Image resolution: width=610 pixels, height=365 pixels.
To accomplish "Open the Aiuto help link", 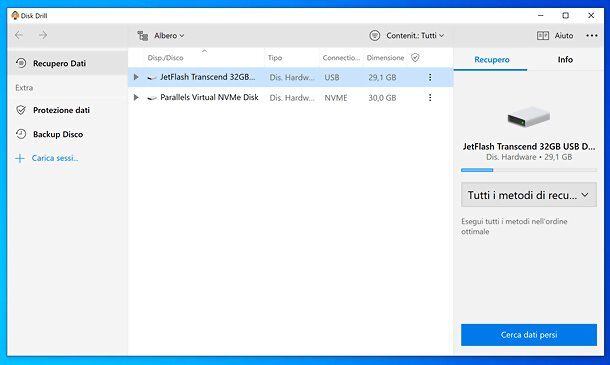I will [564, 36].
